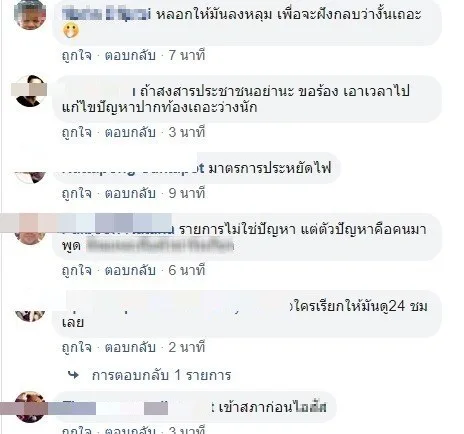
Task: Click the blurred name on the มาตรการประหยัดไฟ comment
Action: (133, 168)
